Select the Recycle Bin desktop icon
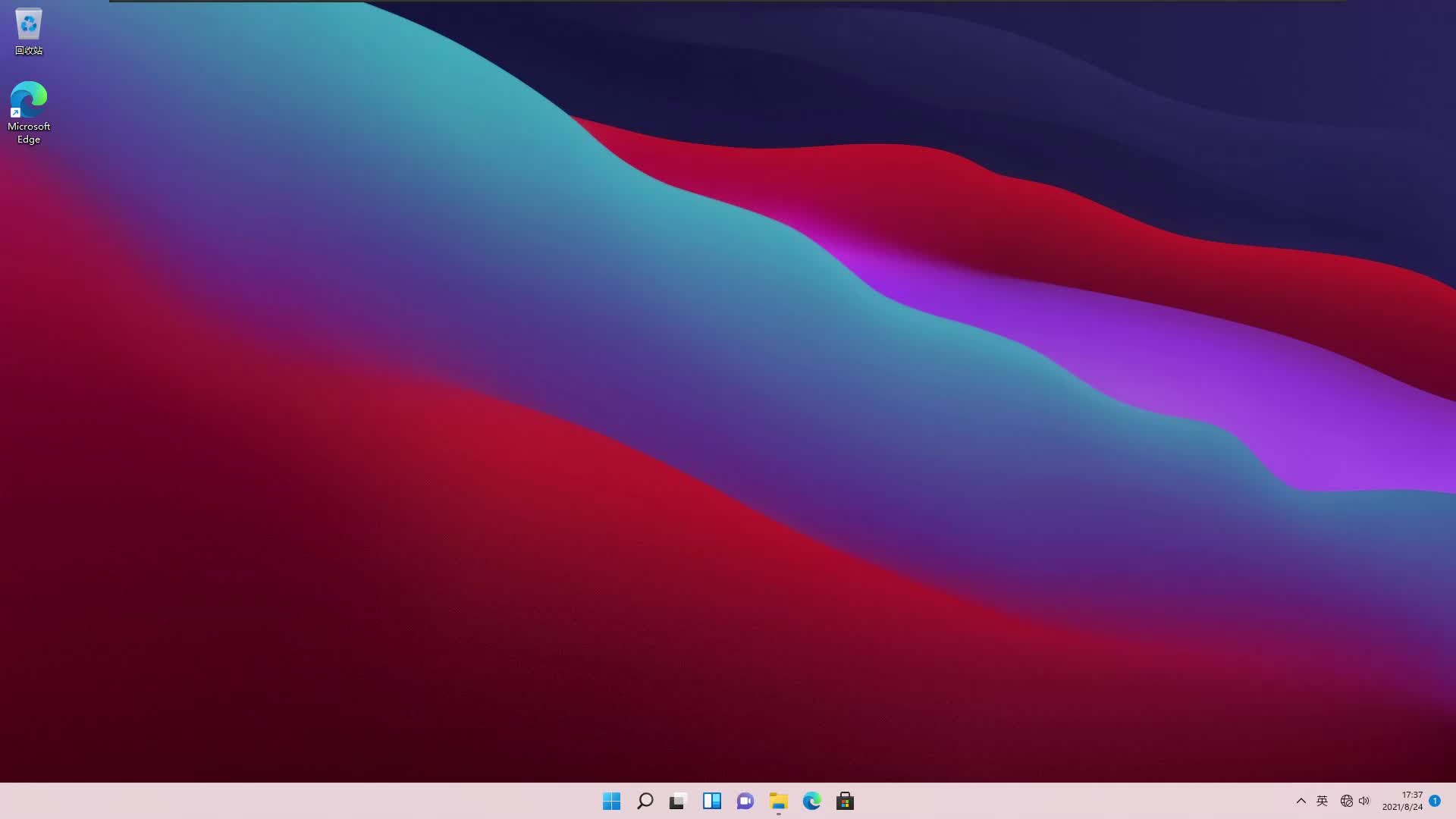 [x=29, y=26]
